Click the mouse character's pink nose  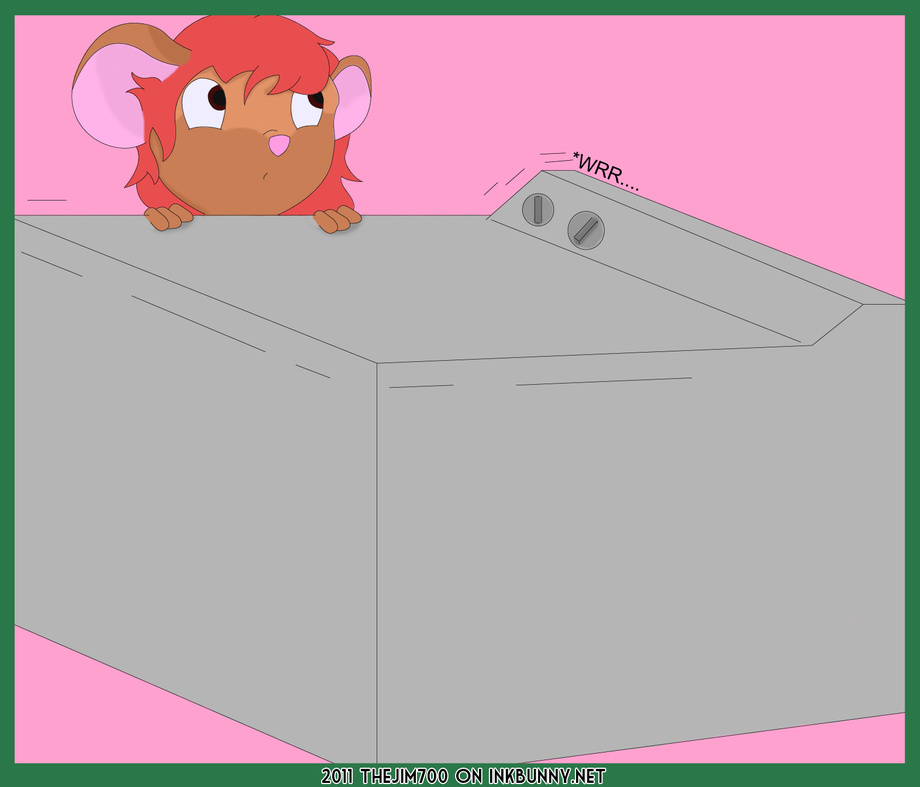point(279,145)
